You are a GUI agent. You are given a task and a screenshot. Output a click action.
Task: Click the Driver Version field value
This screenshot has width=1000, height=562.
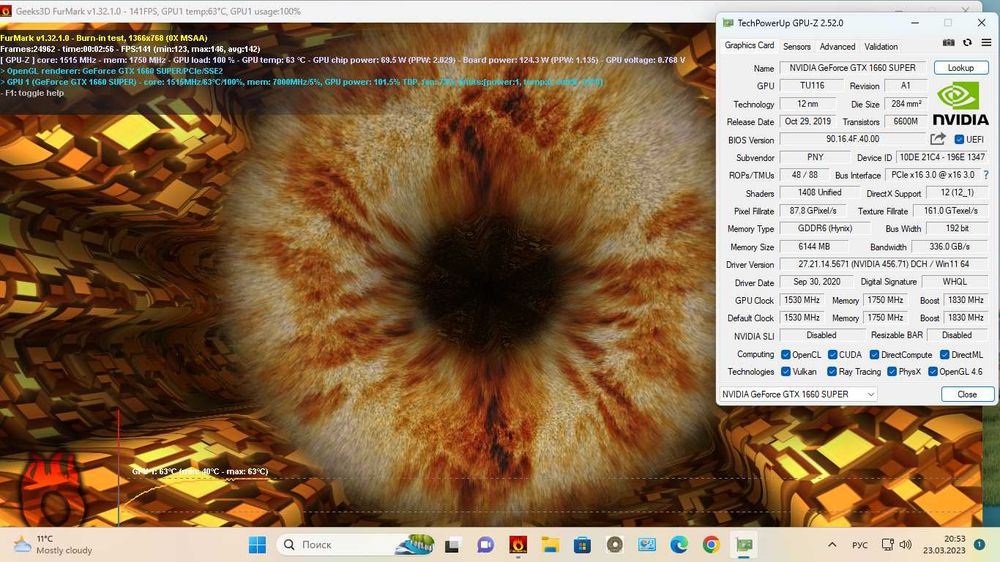click(x=883, y=264)
